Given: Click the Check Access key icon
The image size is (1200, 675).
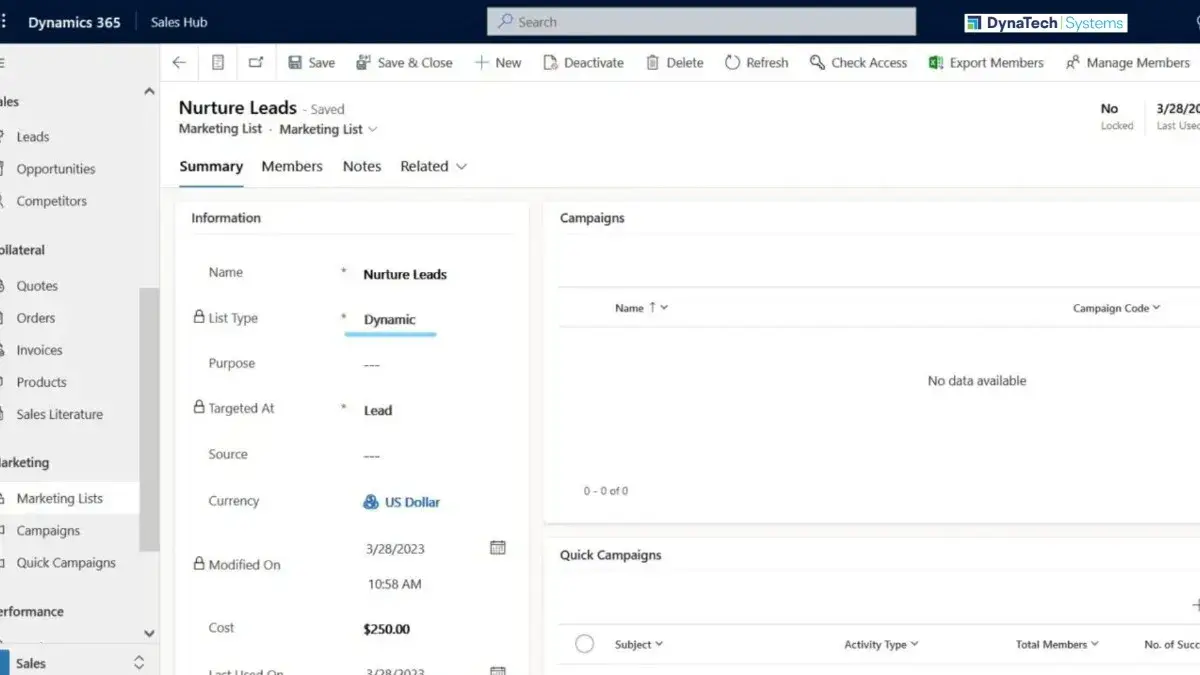Looking at the screenshot, I should [x=817, y=62].
